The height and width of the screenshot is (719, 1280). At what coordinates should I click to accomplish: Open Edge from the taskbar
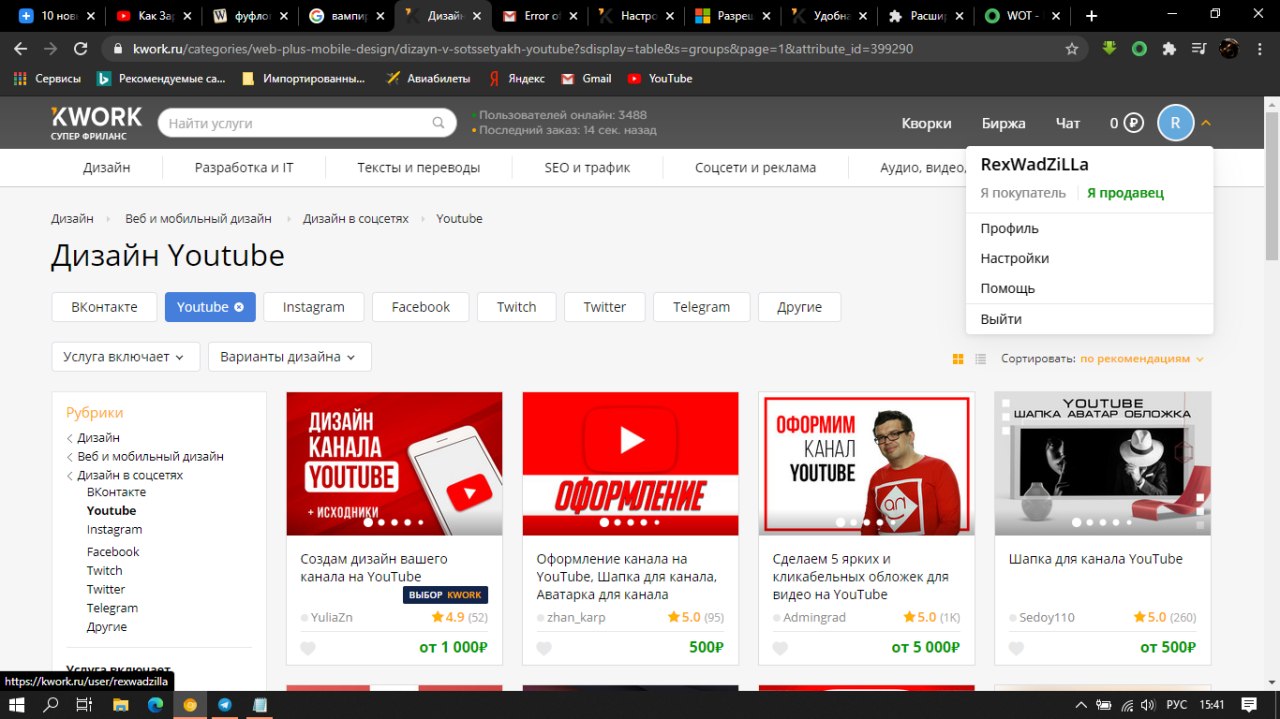point(155,704)
